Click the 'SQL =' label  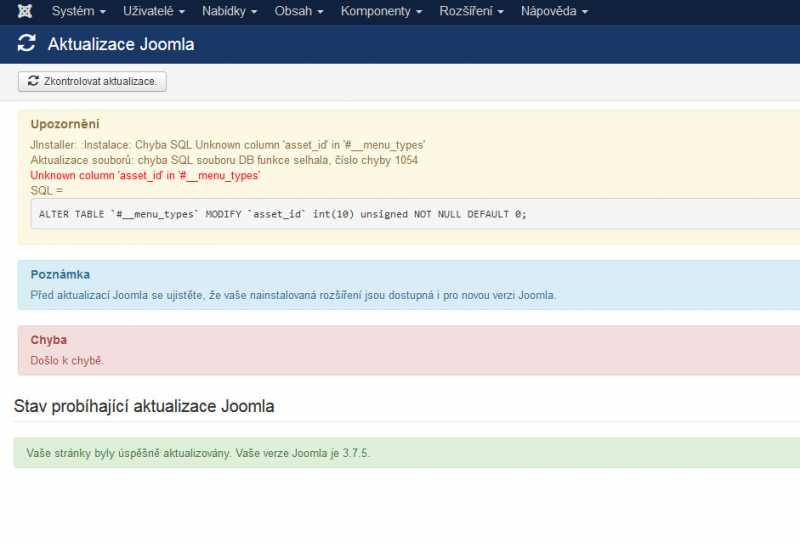(46, 190)
